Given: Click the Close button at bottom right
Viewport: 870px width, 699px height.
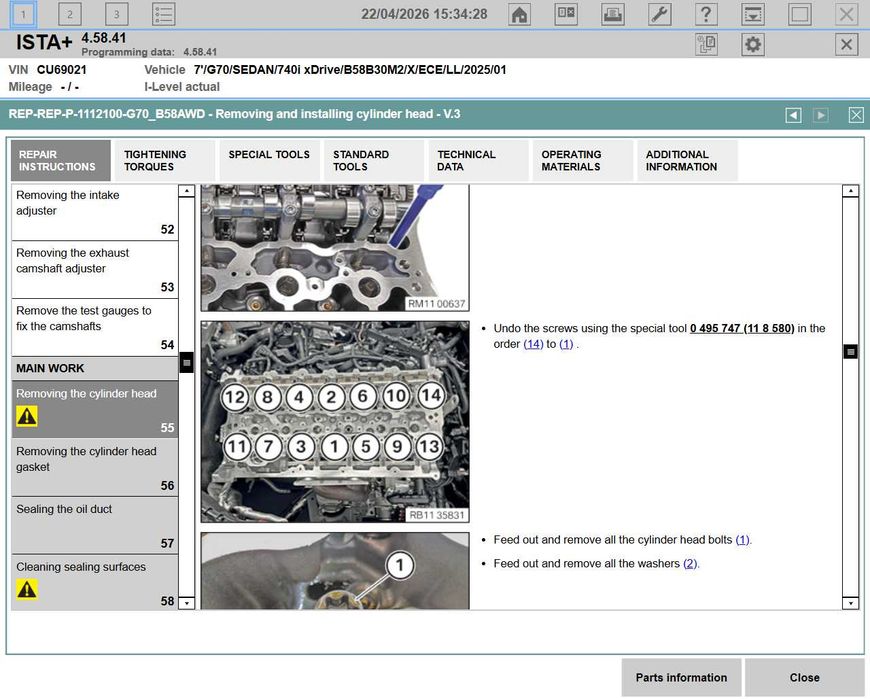Looking at the screenshot, I should 805,677.
